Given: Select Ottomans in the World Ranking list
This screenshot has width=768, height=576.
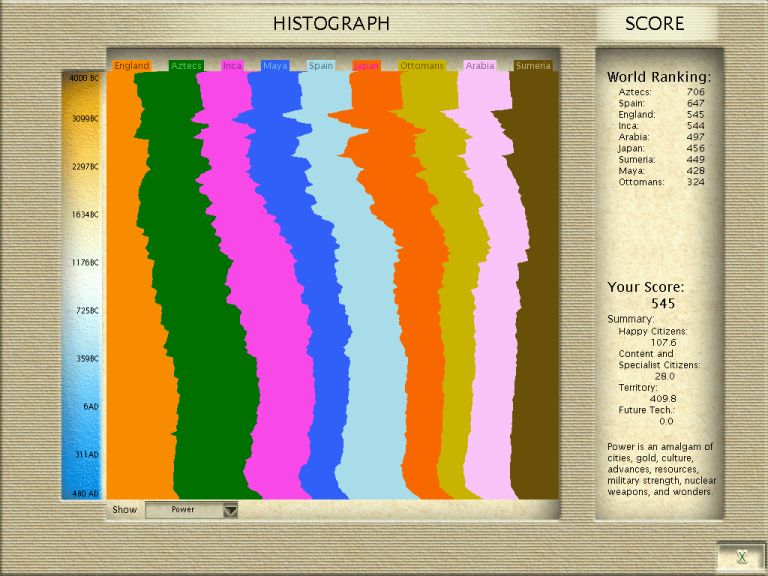Looking at the screenshot, I should (640, 182).
